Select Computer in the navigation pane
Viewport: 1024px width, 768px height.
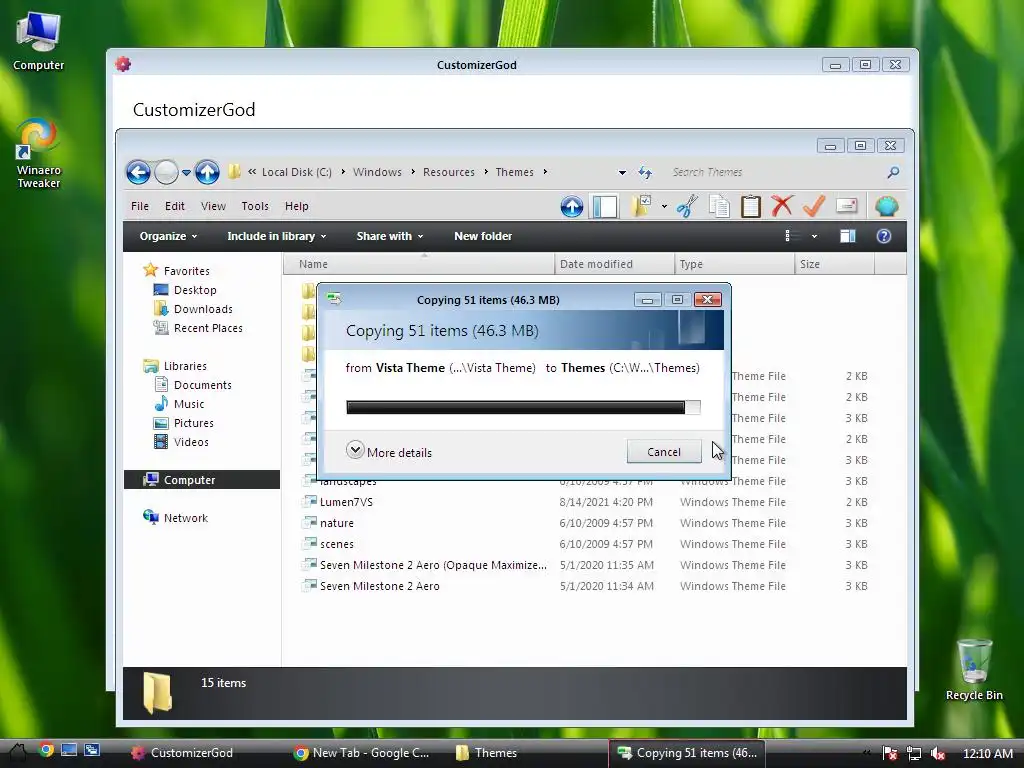(x=202, y=479)
